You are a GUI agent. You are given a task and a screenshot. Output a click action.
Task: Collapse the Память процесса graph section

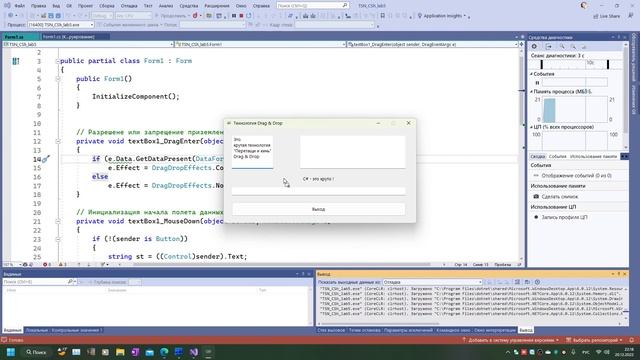pos(531,92)
